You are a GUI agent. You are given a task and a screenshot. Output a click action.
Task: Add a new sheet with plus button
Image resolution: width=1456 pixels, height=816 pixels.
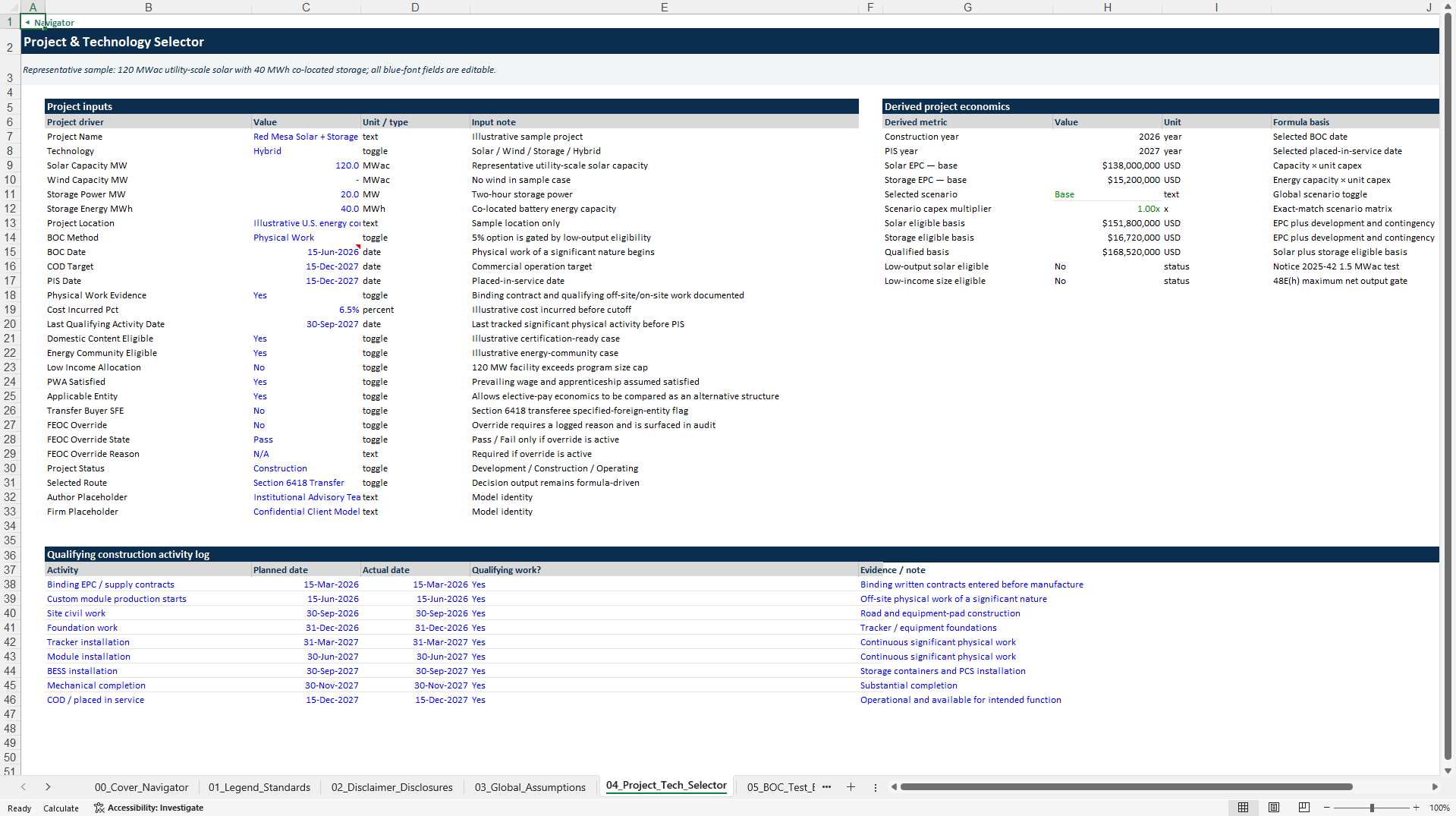coord(851,787)
